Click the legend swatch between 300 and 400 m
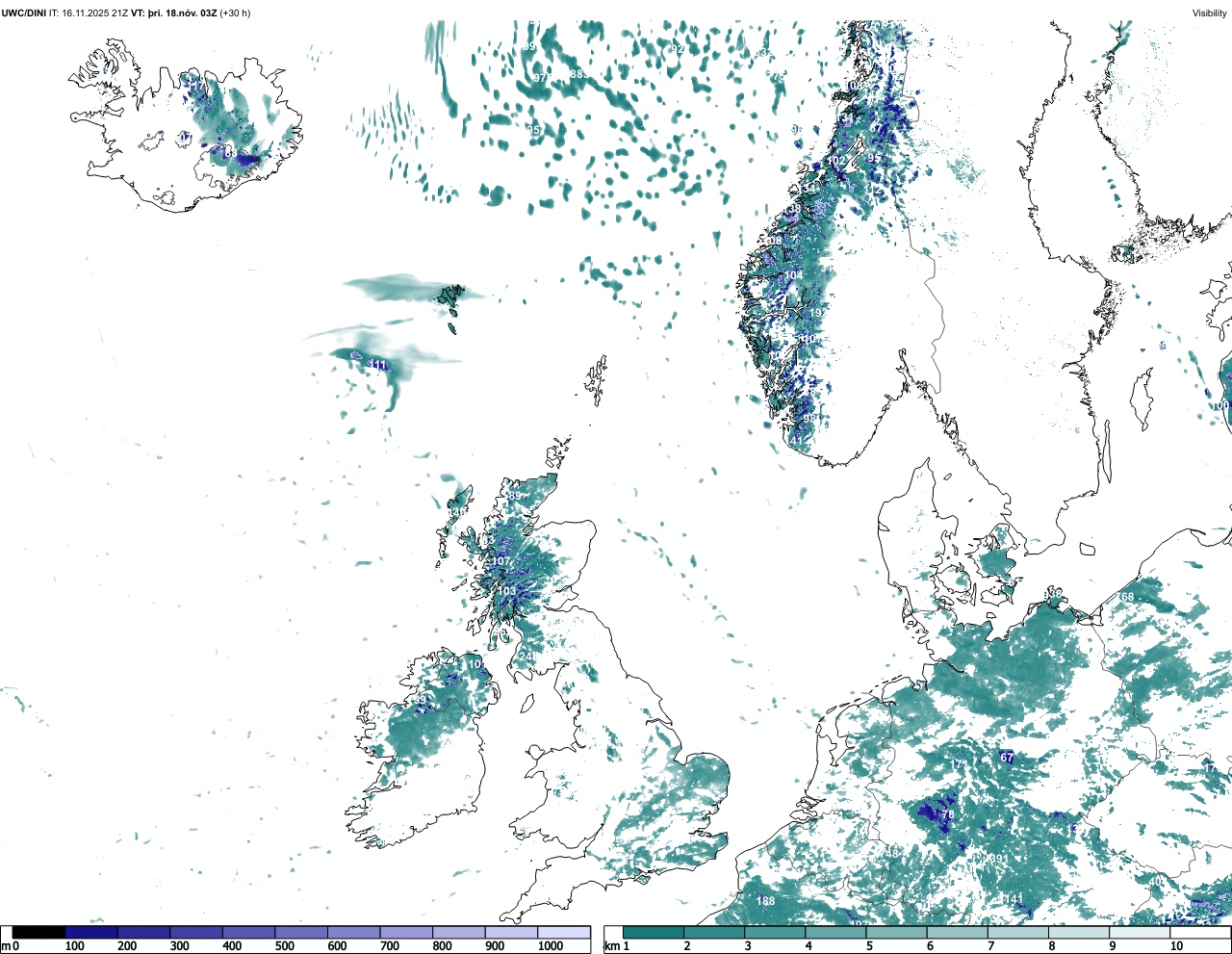The width and height of the screenshot is (1232, 954). (x=196, y=932)
